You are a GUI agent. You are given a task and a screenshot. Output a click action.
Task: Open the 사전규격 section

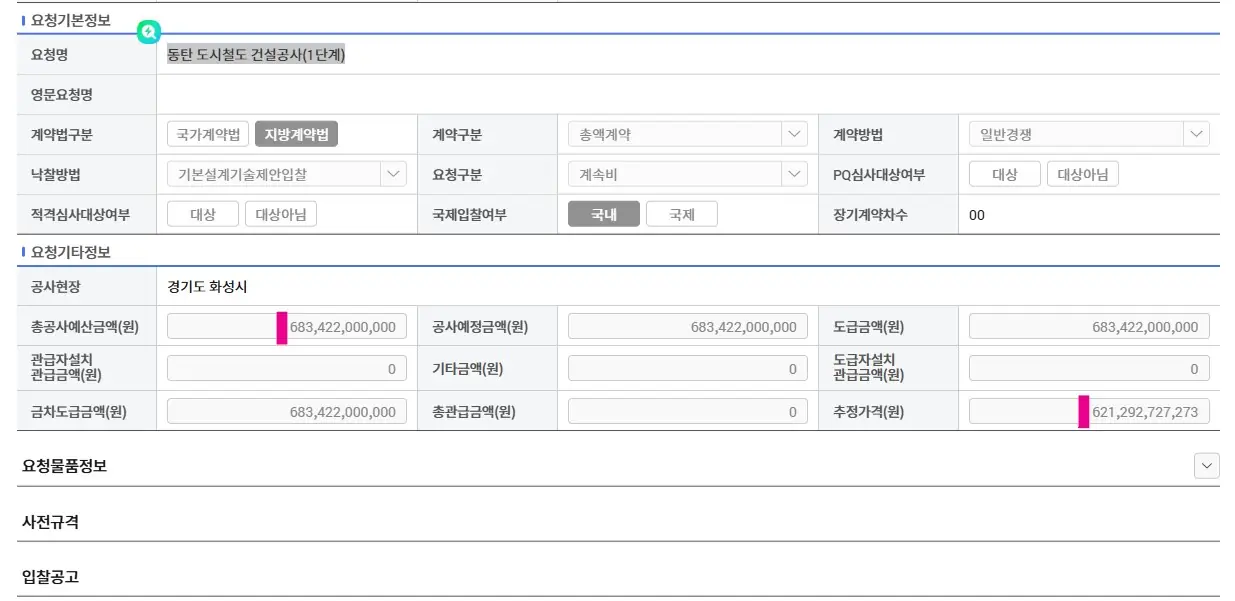coord(51,522)
